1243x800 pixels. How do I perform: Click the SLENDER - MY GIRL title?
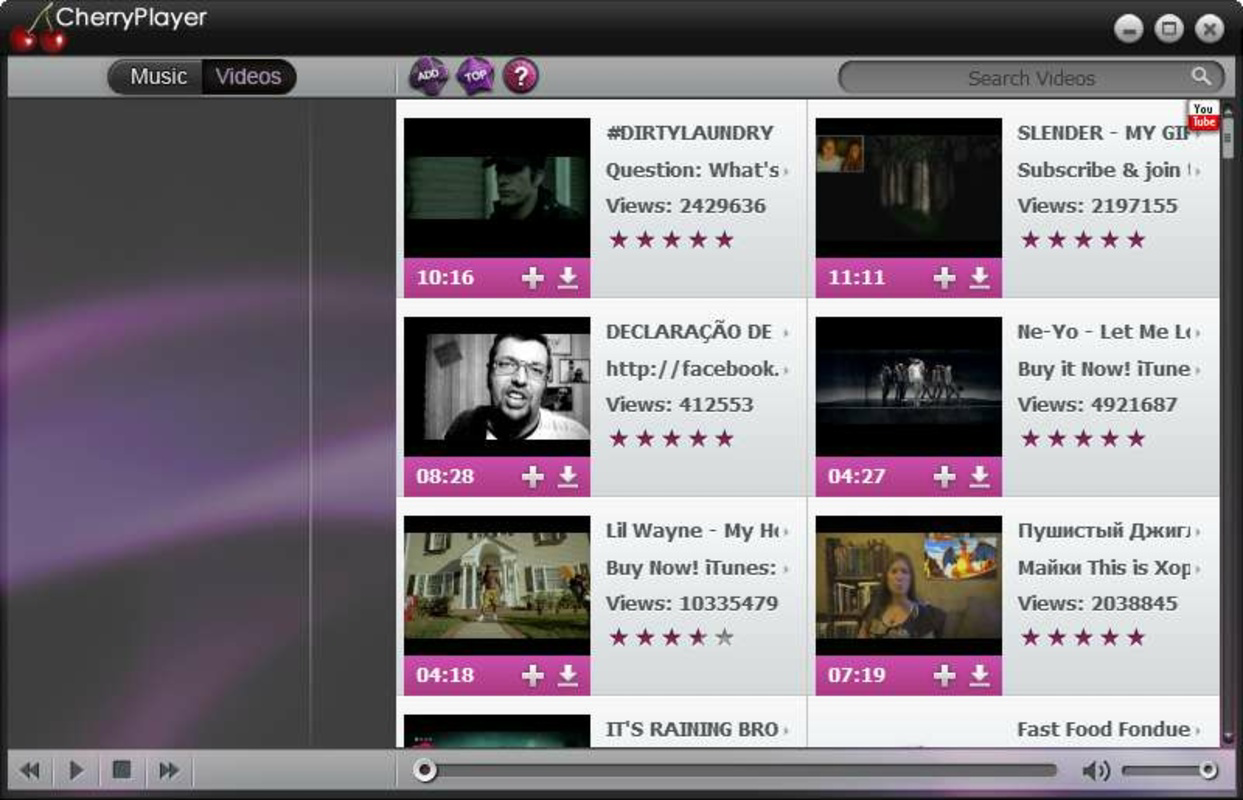coord(1103,133)
